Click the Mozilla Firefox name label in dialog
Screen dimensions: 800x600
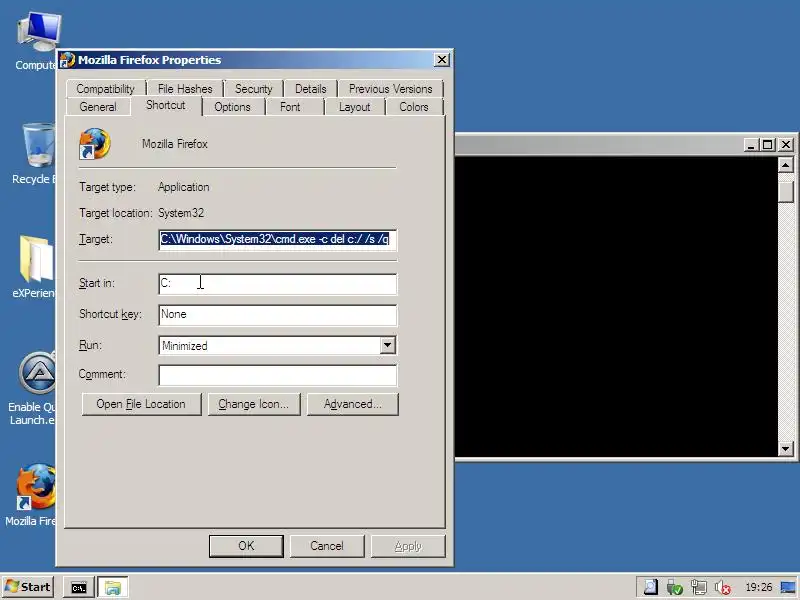pos(175,144)
